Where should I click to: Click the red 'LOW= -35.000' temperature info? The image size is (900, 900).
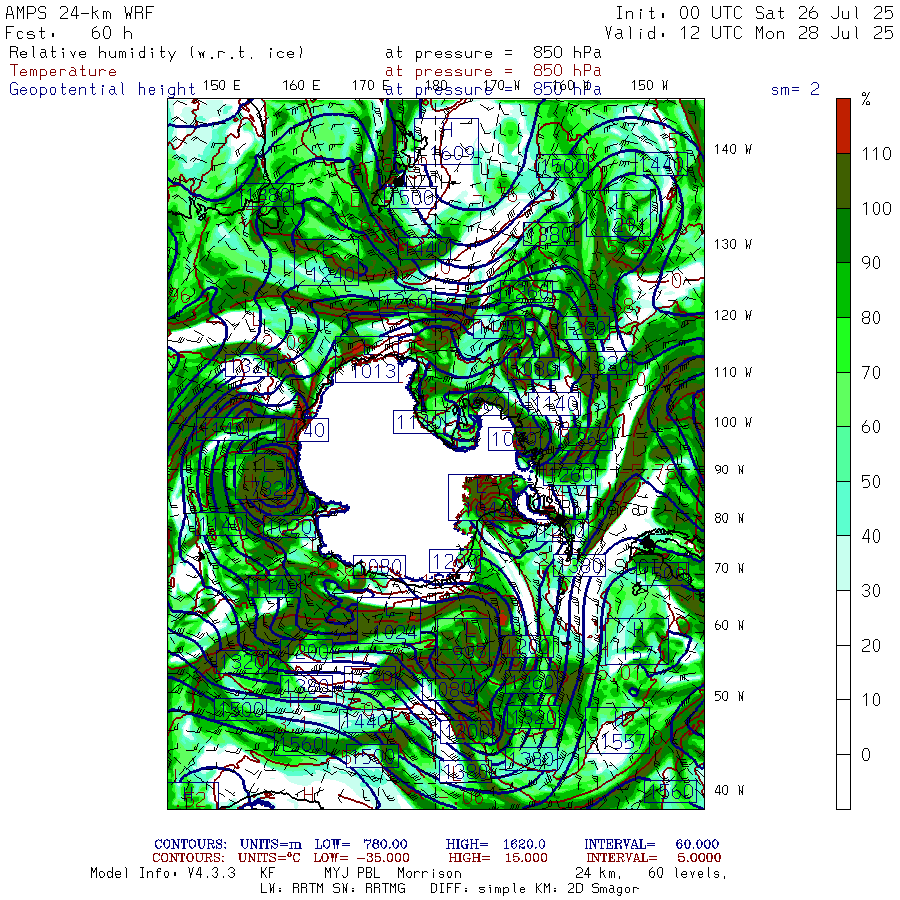click(362, 858)
